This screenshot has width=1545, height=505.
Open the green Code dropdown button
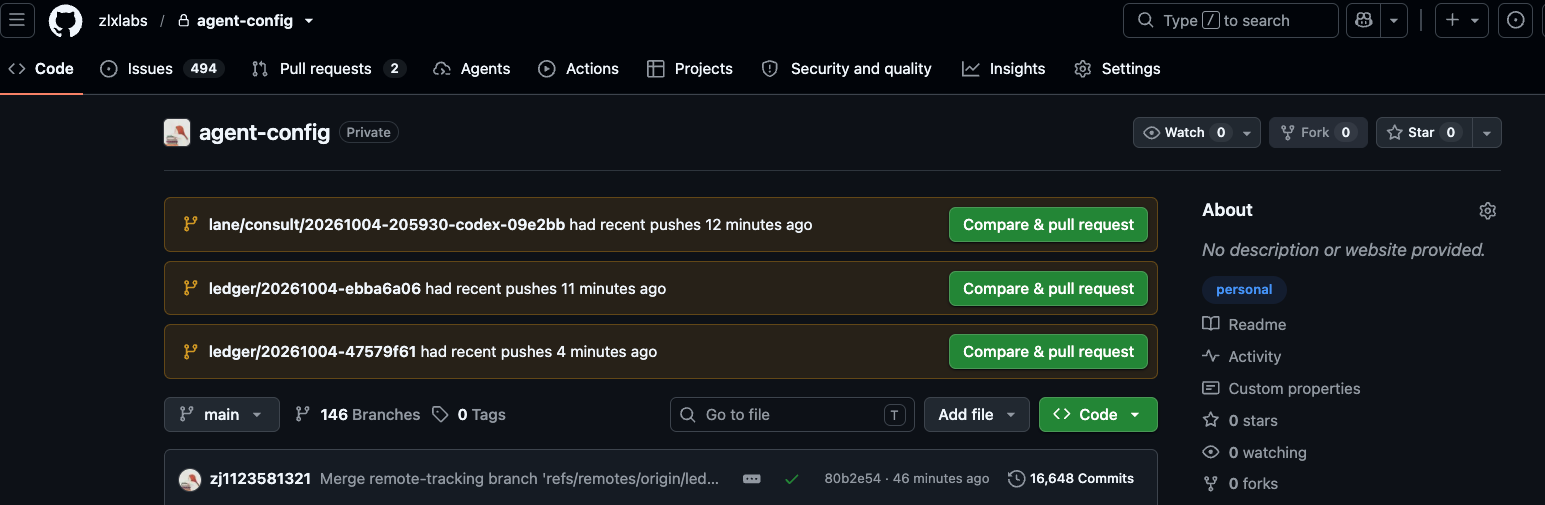coord(1098,415)
